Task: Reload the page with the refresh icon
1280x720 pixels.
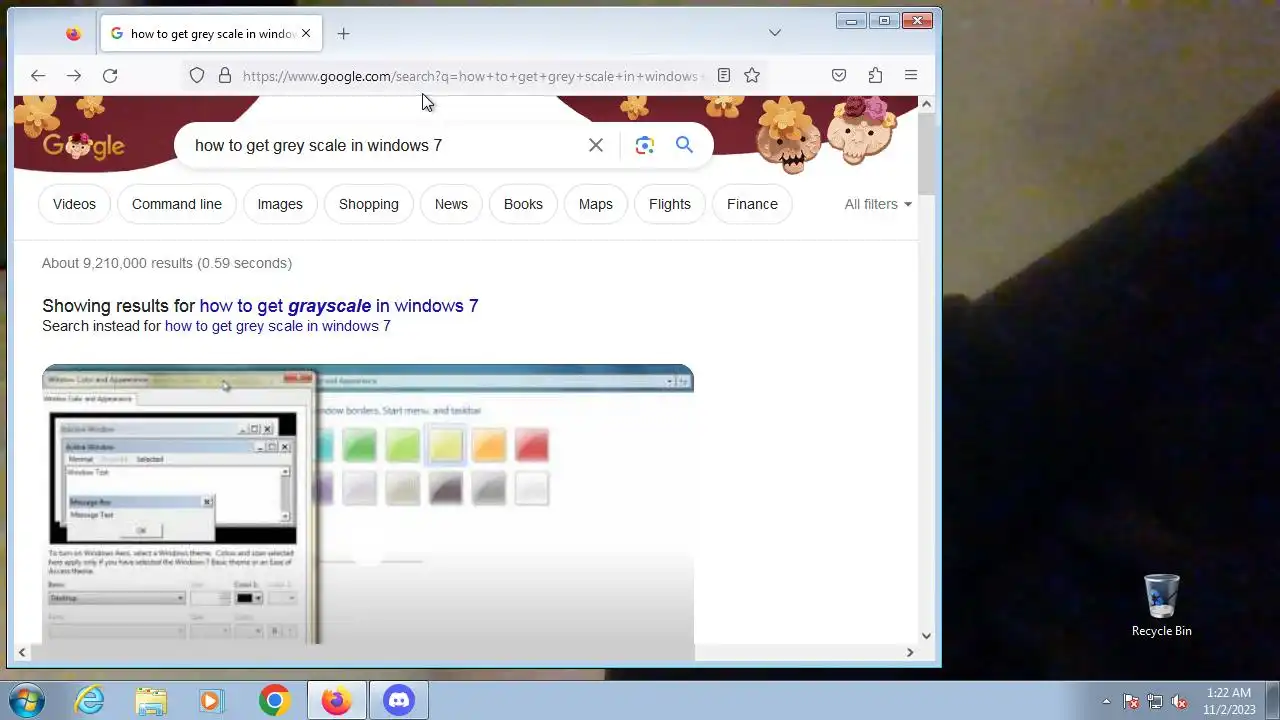Action: pos(110,75)
